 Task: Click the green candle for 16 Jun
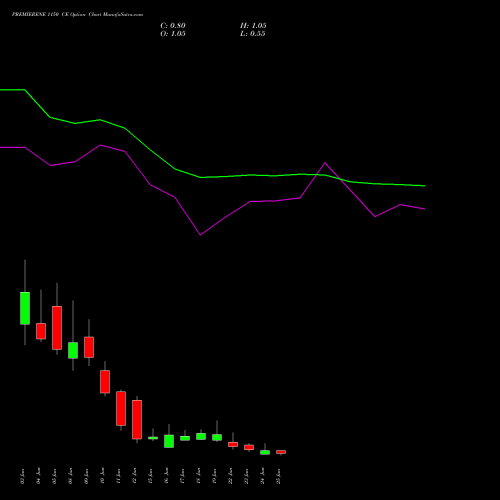click(169, 441)
